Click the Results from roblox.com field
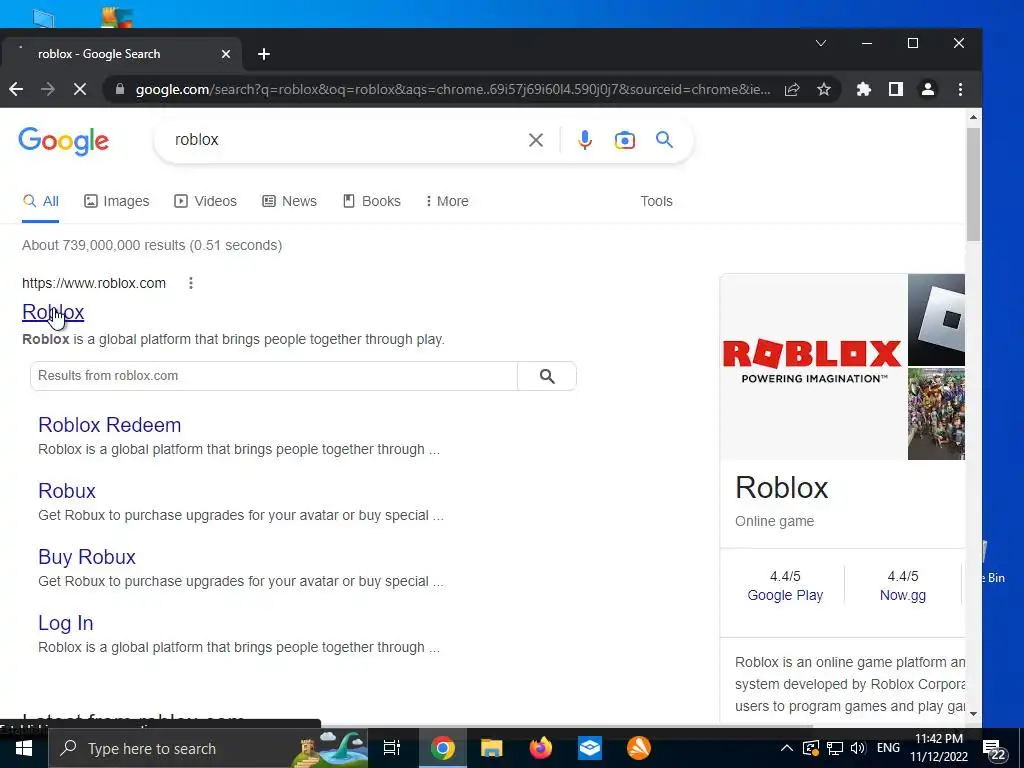The height and width of the screenshot is (768, 1024). coord(274,376)
